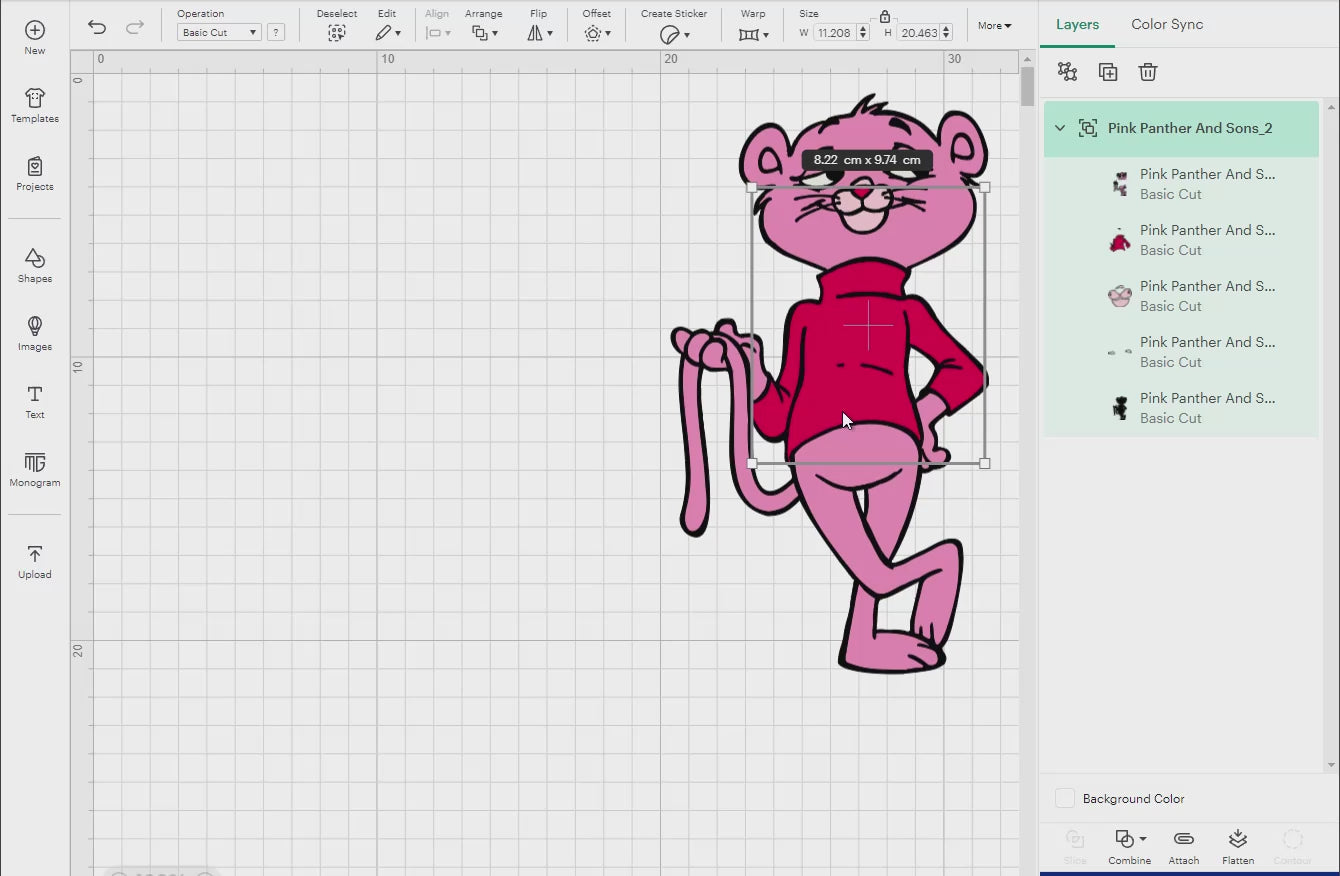Open the Combine menu

point(1130,845)
